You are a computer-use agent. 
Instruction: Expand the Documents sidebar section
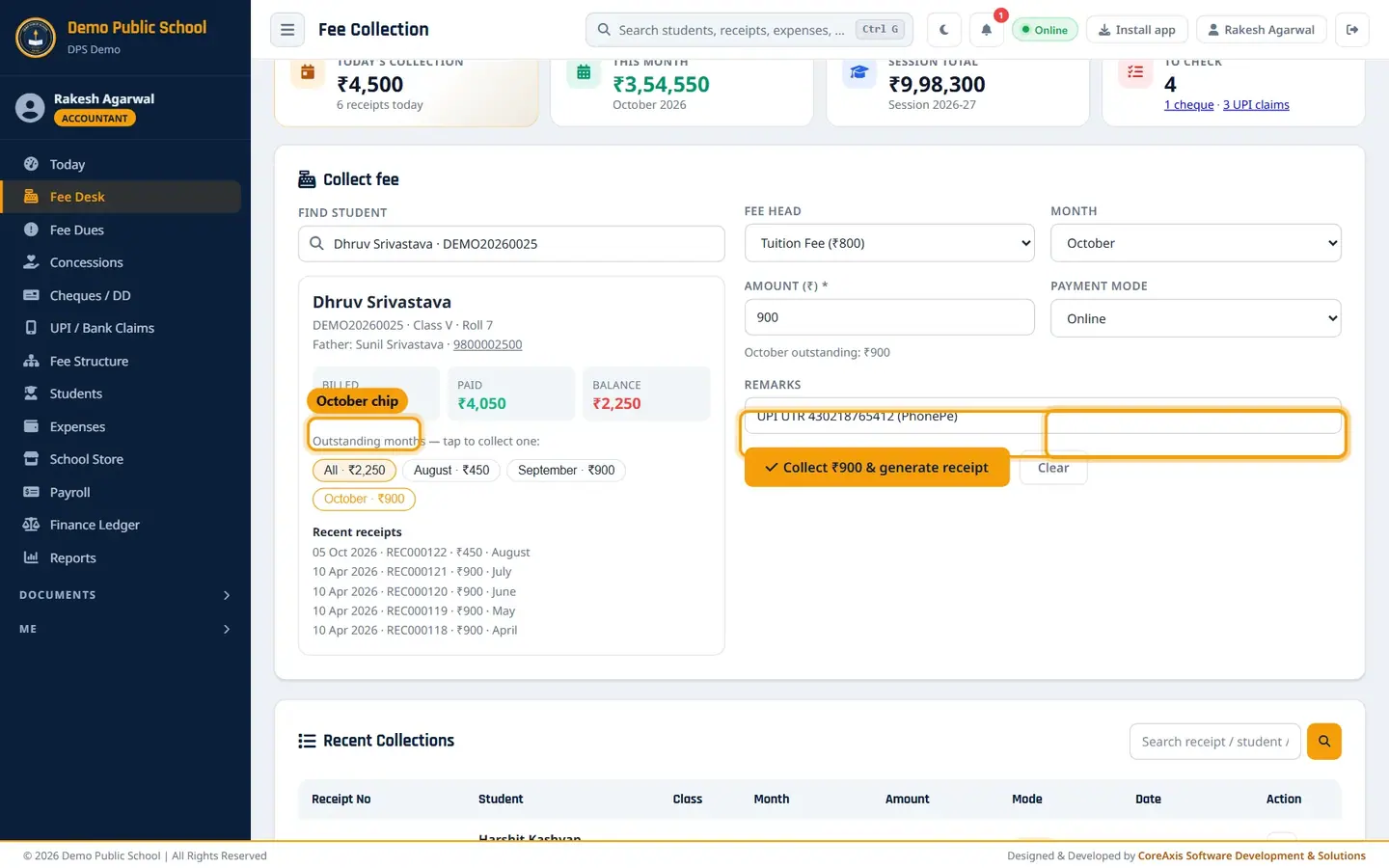125,595
